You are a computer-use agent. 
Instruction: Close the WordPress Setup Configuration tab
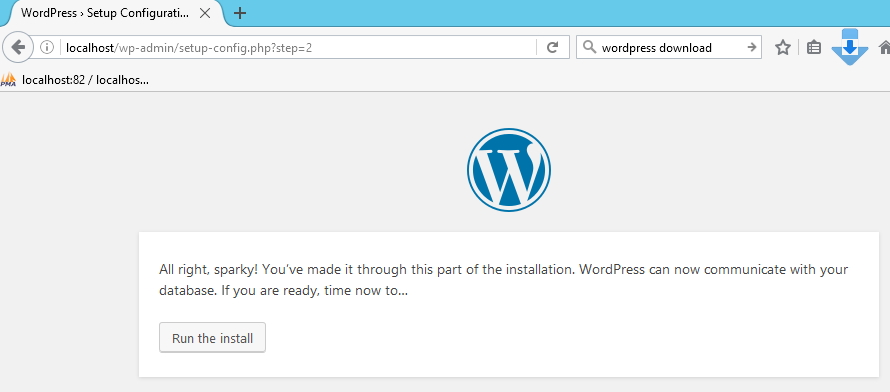(x=205, y=13)
